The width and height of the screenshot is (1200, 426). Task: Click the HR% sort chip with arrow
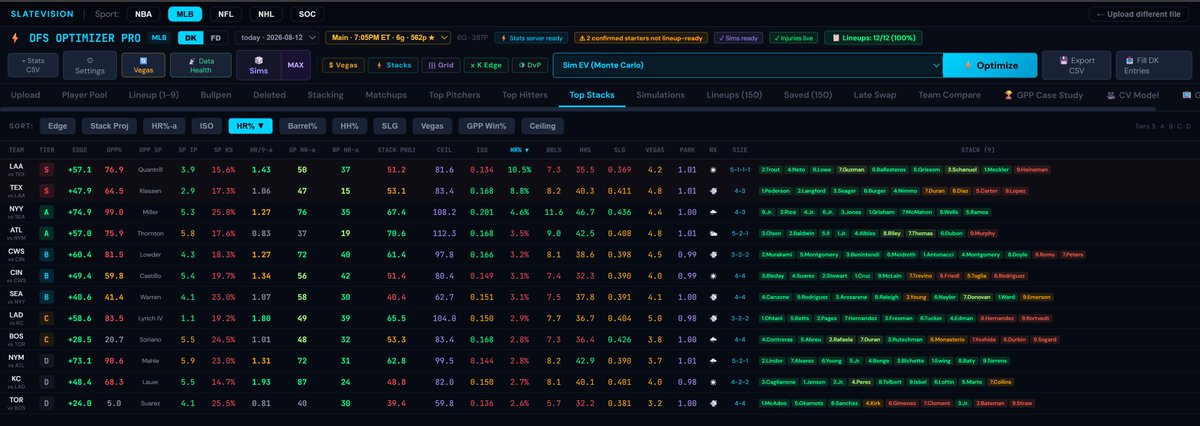coord(249,126)
